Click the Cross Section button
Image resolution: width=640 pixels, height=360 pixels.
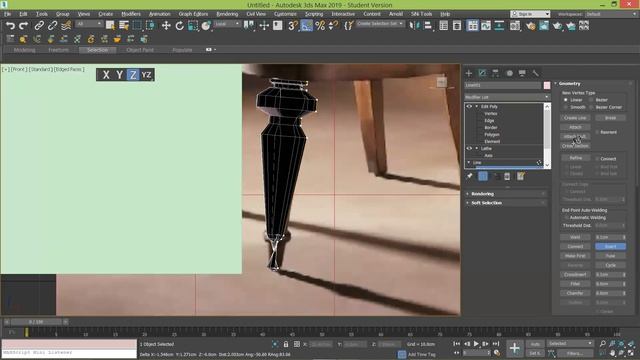point(575,146)
